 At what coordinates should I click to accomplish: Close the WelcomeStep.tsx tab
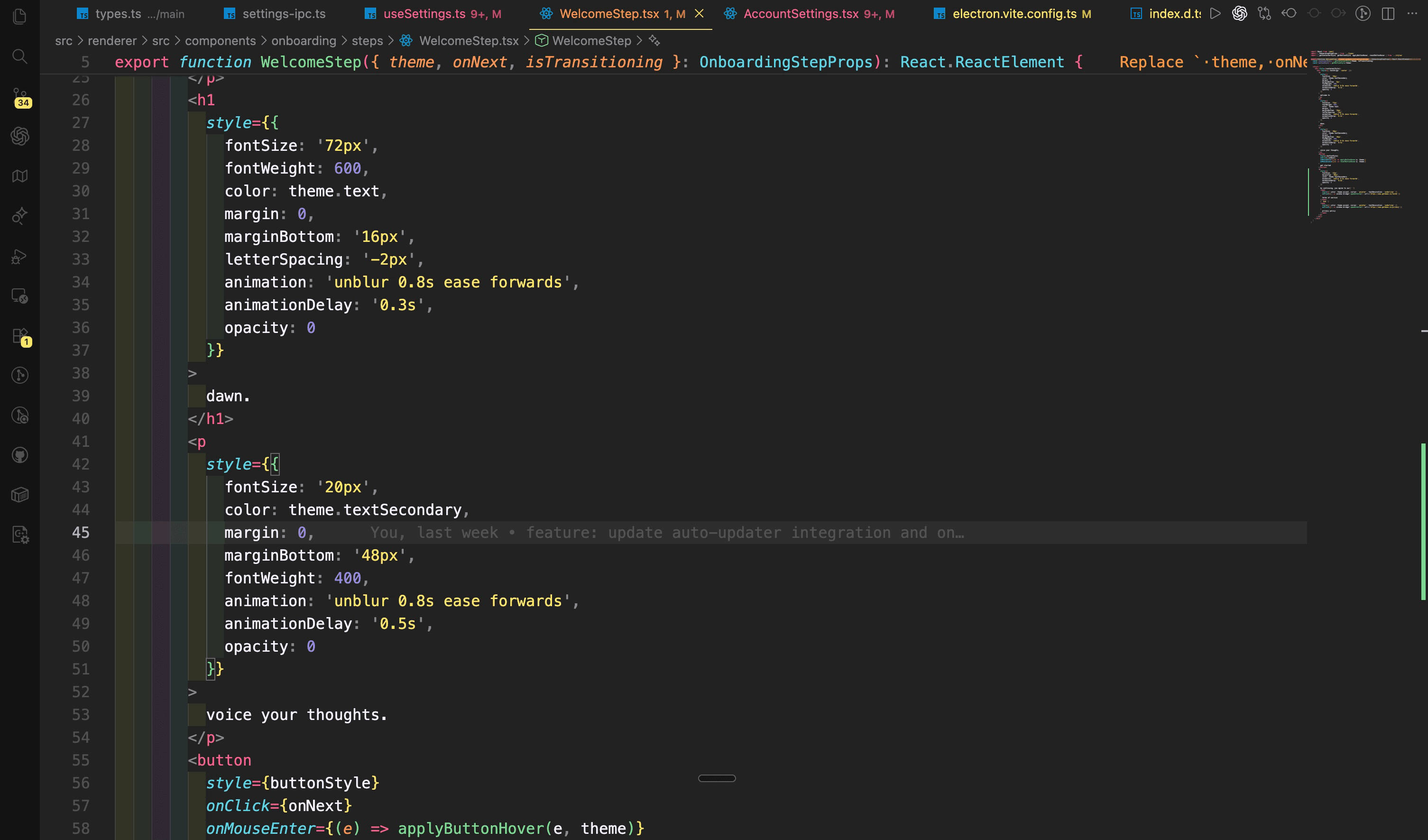[x=699, y=14]
